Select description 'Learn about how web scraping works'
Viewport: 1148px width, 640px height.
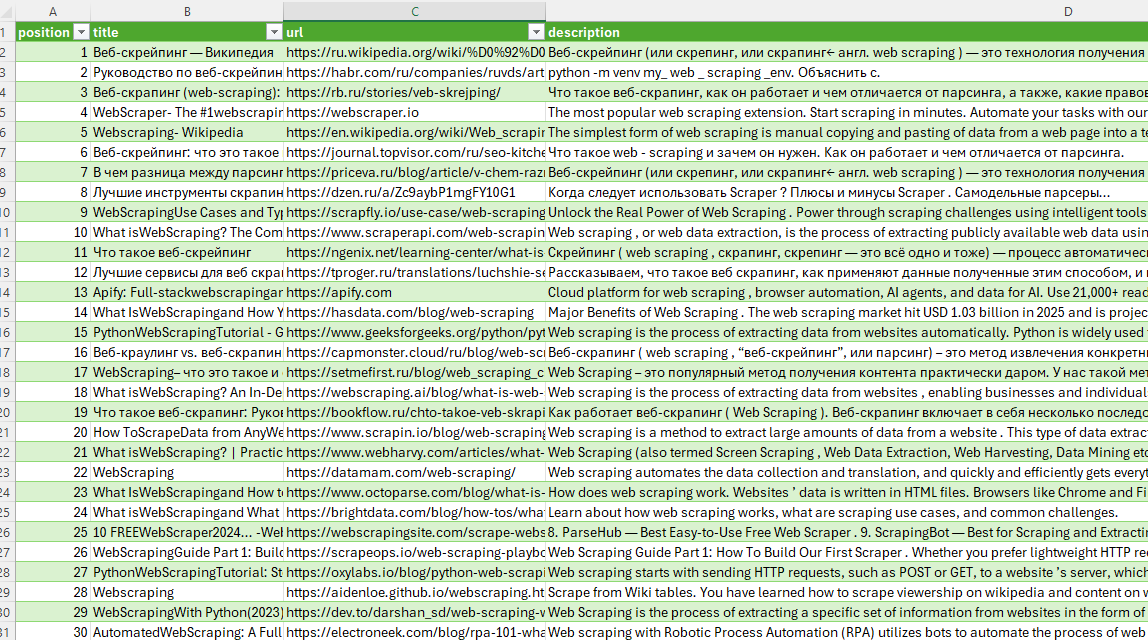click(847, 513)
